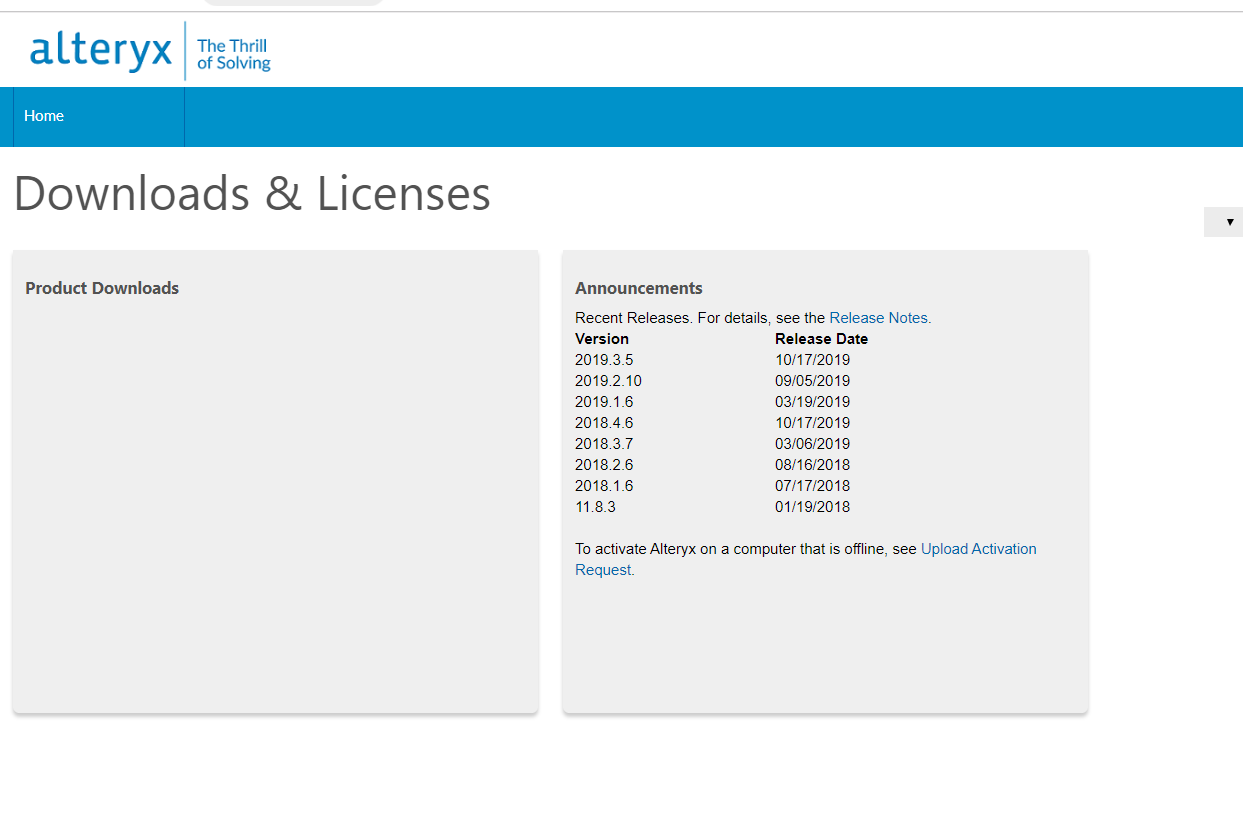Screen dimensions: 1243x820
Task: Click version 2018.1.6
Action: coord(604,485)
